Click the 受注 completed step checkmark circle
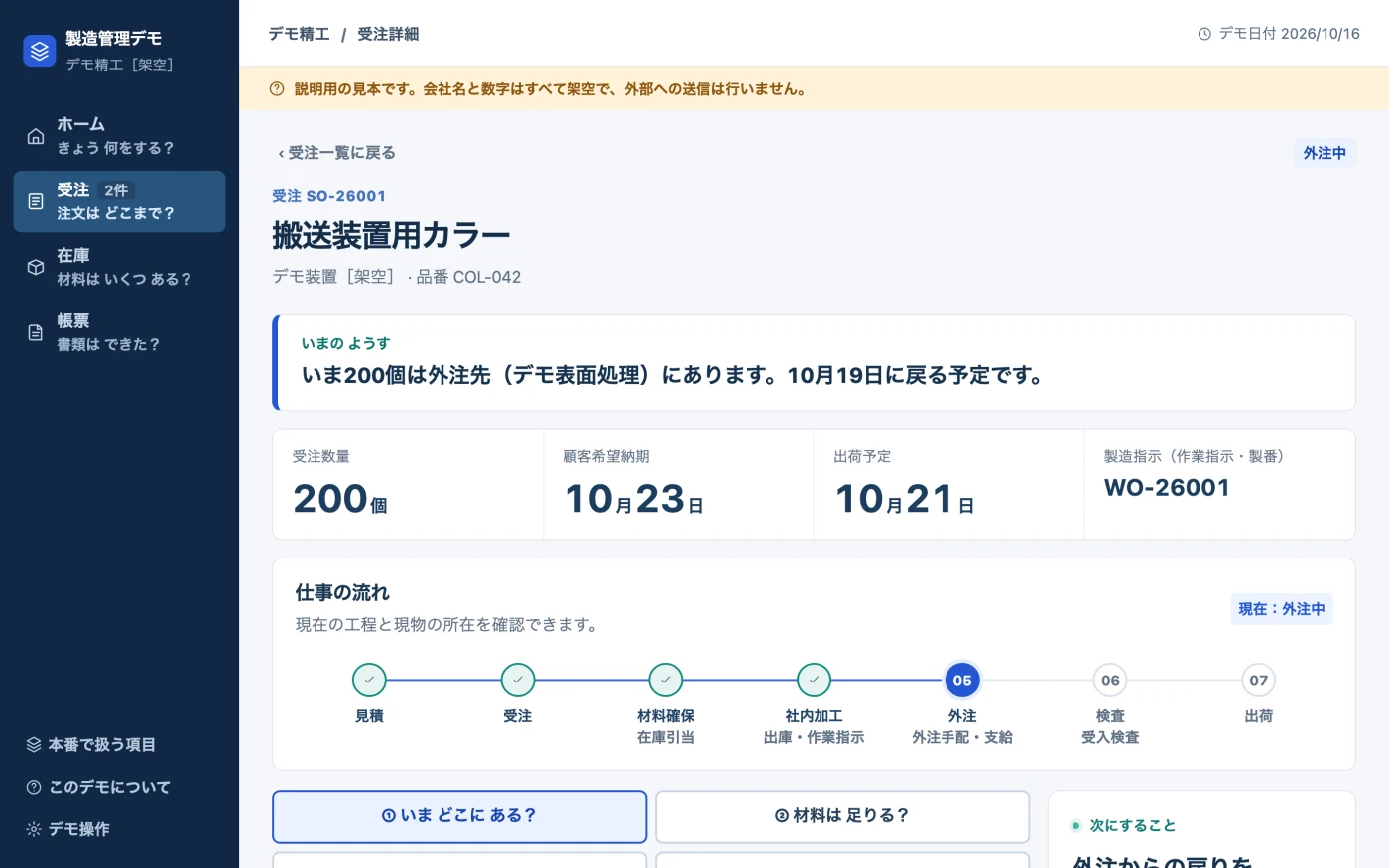1389x868 pixels. click(517, 681)
